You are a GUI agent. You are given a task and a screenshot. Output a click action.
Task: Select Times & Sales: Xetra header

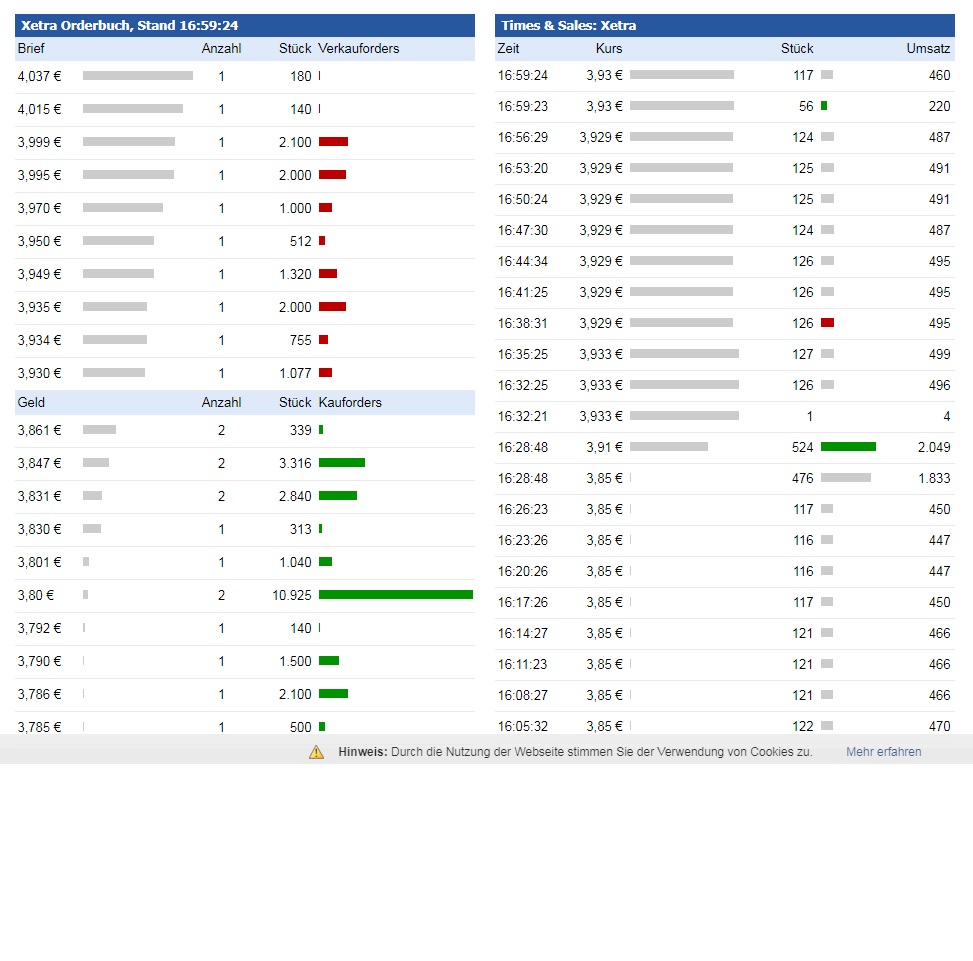pos(568,25)
